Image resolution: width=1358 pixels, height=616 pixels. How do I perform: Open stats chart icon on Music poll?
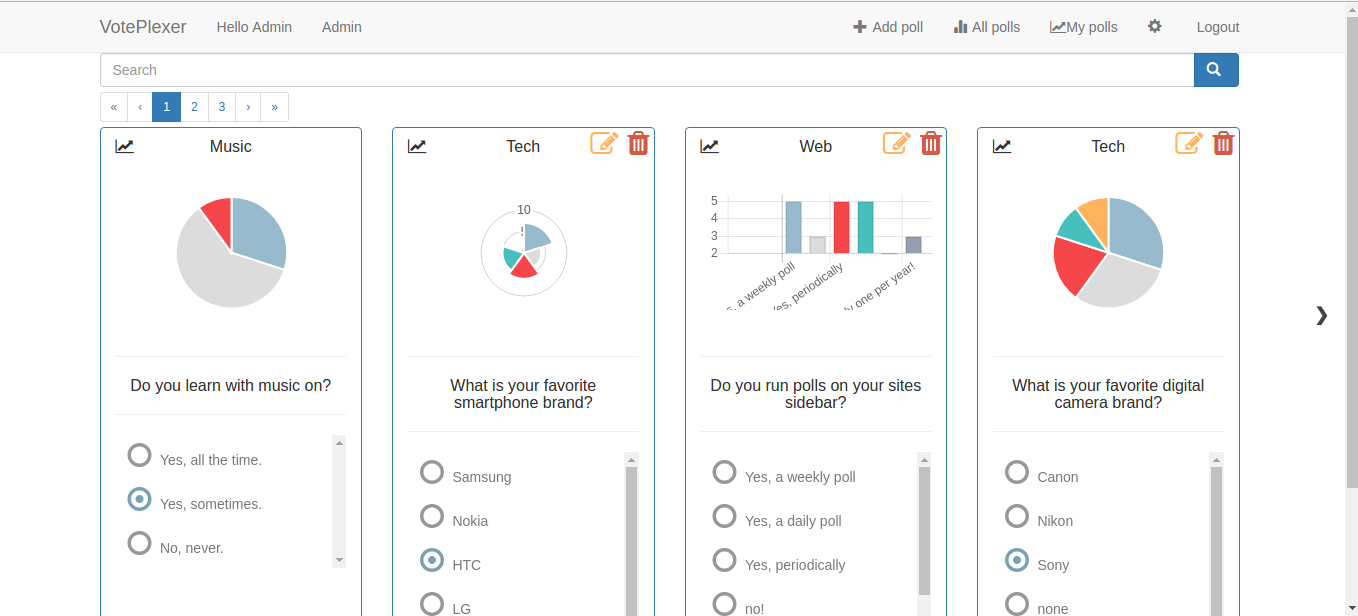[124, 147]
